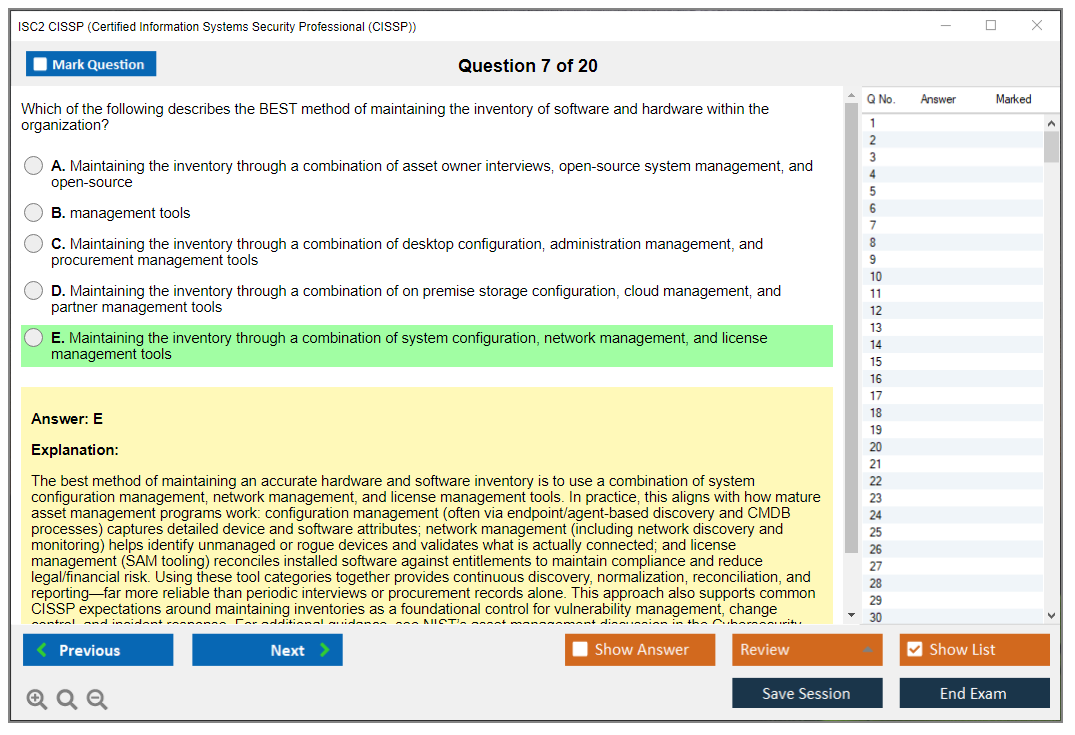Viewport: 1075px width, 735px height.
Task: Click the question pane vertical scrollbar thumb
Action: click(x=851, y=328)
